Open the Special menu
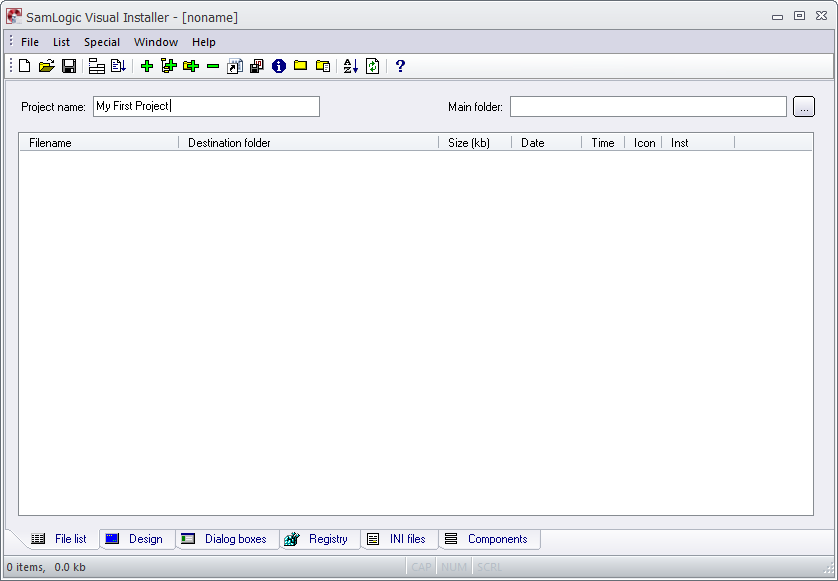The width and height of the screenshot is (838, 581). tap(102, 42)
